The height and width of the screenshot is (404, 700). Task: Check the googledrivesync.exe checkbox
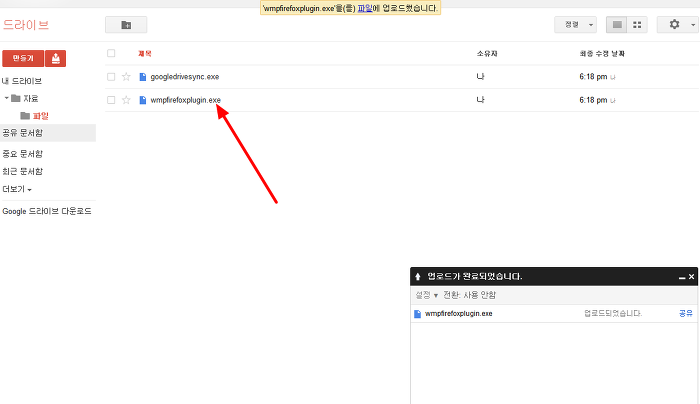tap(111, 77)
